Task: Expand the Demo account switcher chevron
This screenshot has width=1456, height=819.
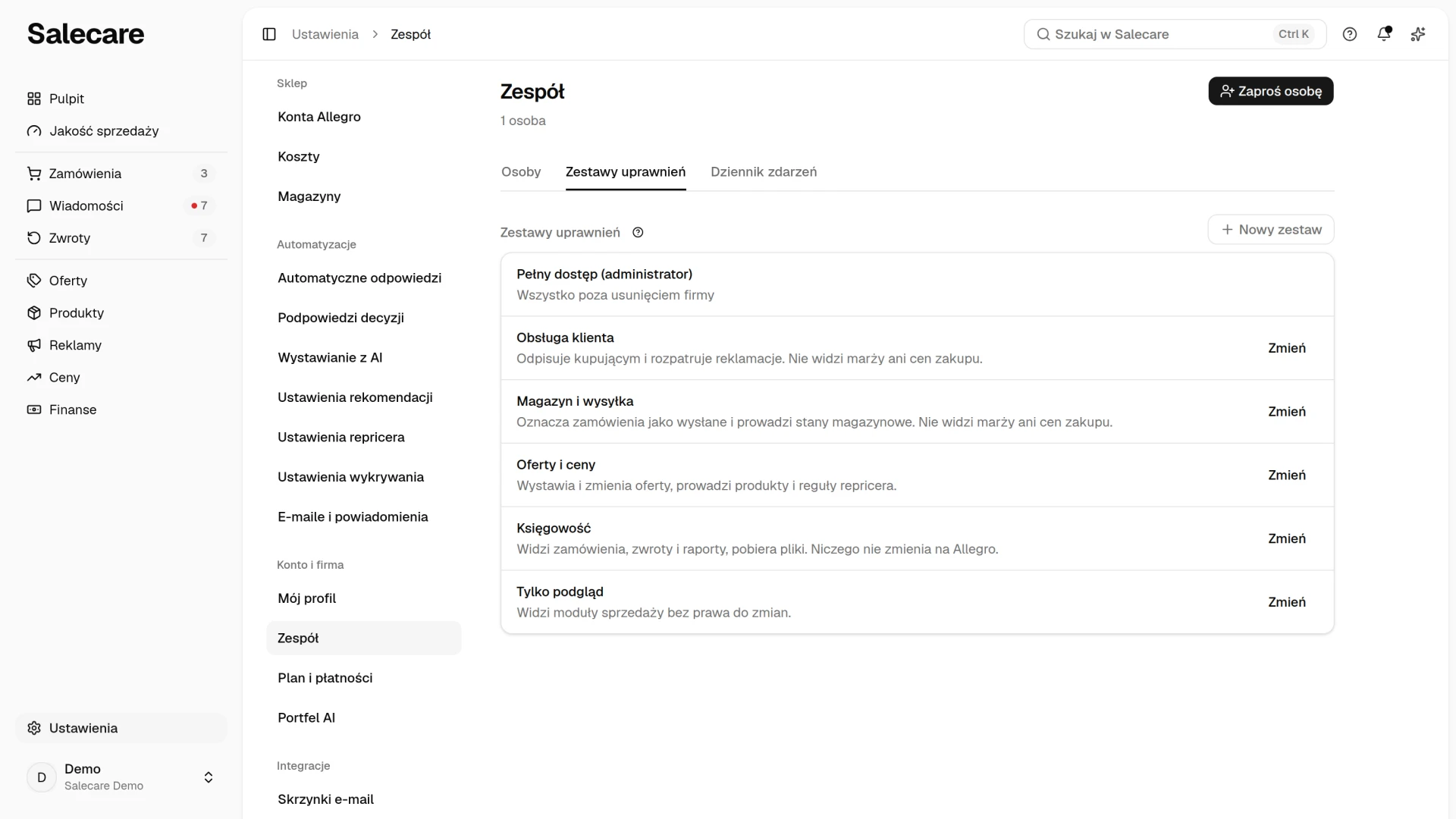Action: pyautogui.click(x=209, y=777)
